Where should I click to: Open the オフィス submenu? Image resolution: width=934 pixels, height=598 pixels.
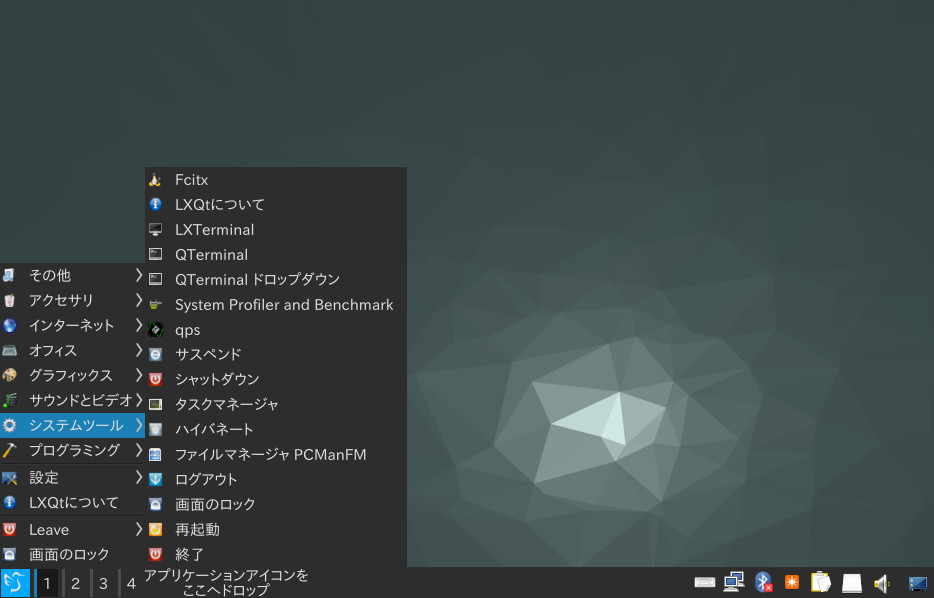72,350
